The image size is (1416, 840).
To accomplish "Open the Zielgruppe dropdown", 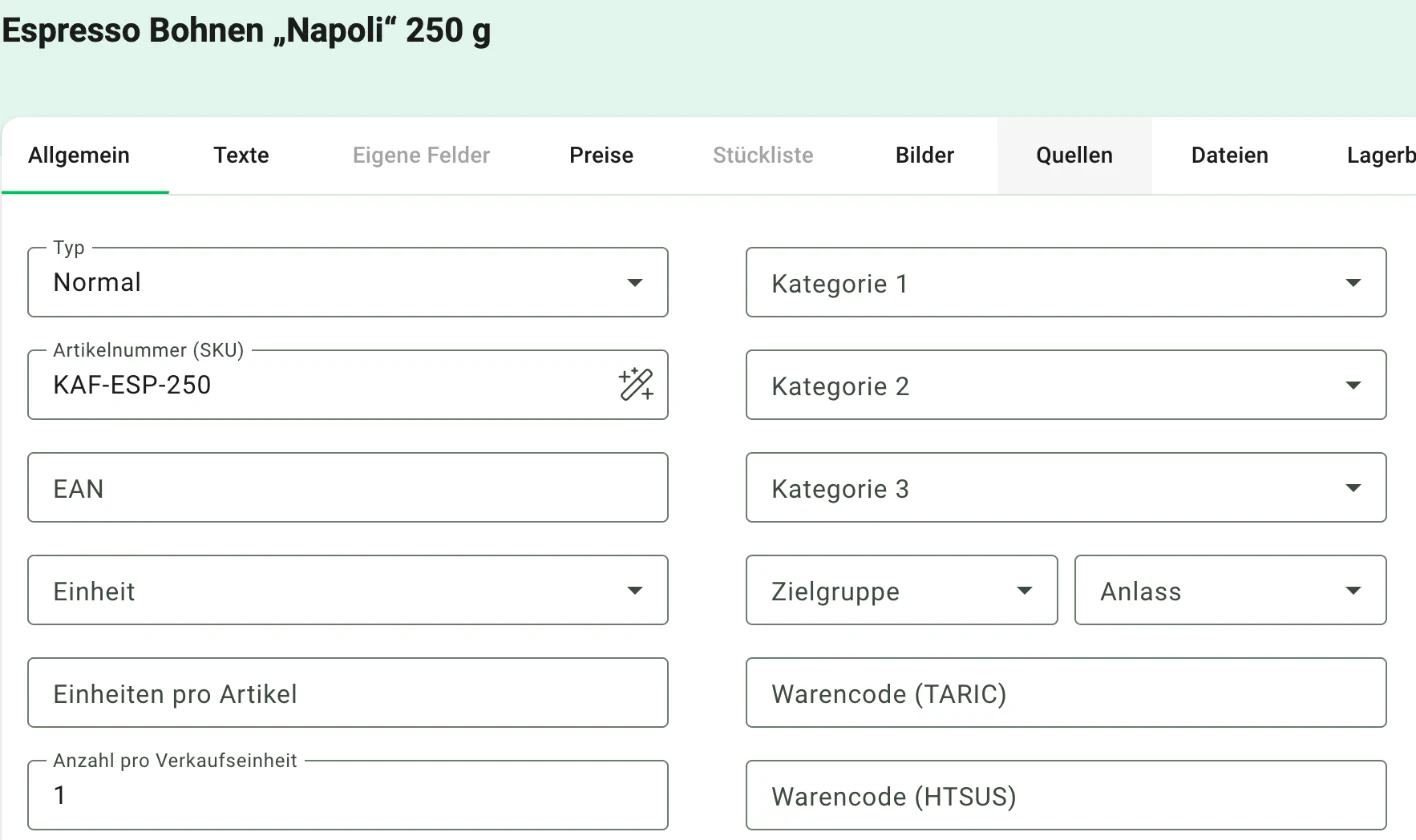I will tap(902, 590).
